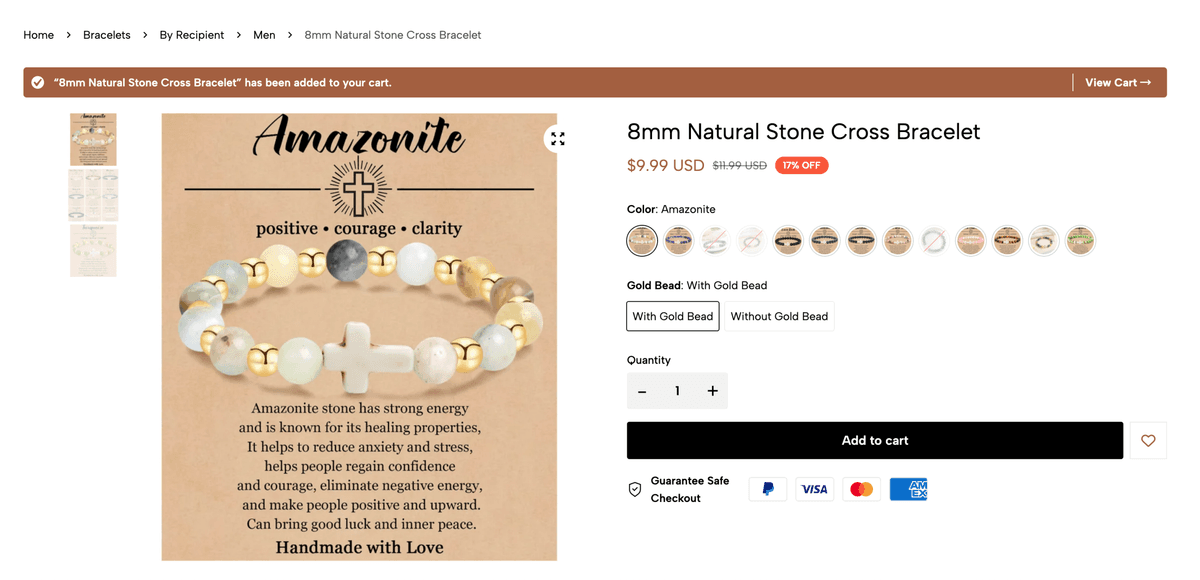
Task: Open the Home breadcrumb page
Action: (x=38, y=34)
